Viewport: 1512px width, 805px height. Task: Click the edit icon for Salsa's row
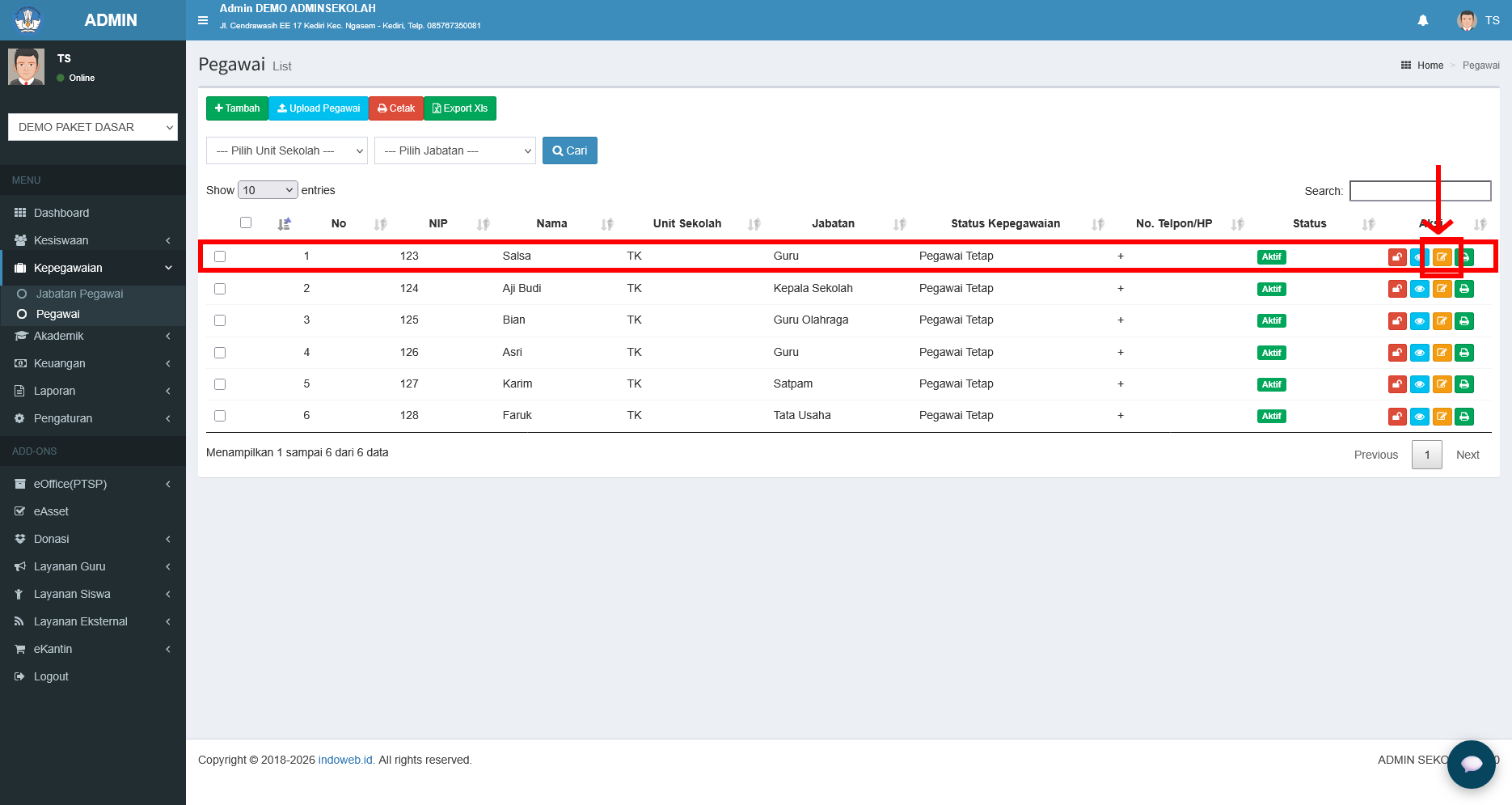[1442, 257]
